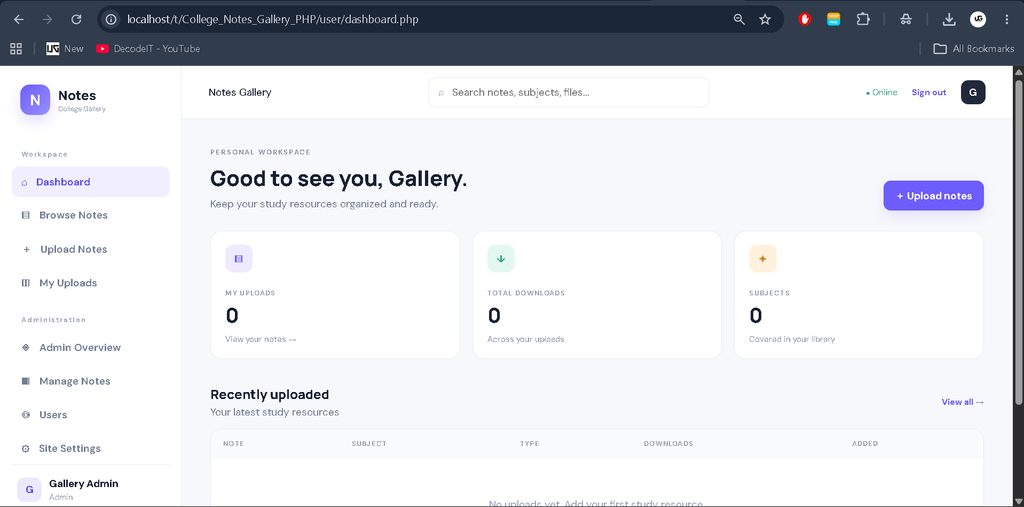Viewport: 1024px width, 507px height.
Task: Click the DOWNLOADS column header
Action: pos(668,444)
